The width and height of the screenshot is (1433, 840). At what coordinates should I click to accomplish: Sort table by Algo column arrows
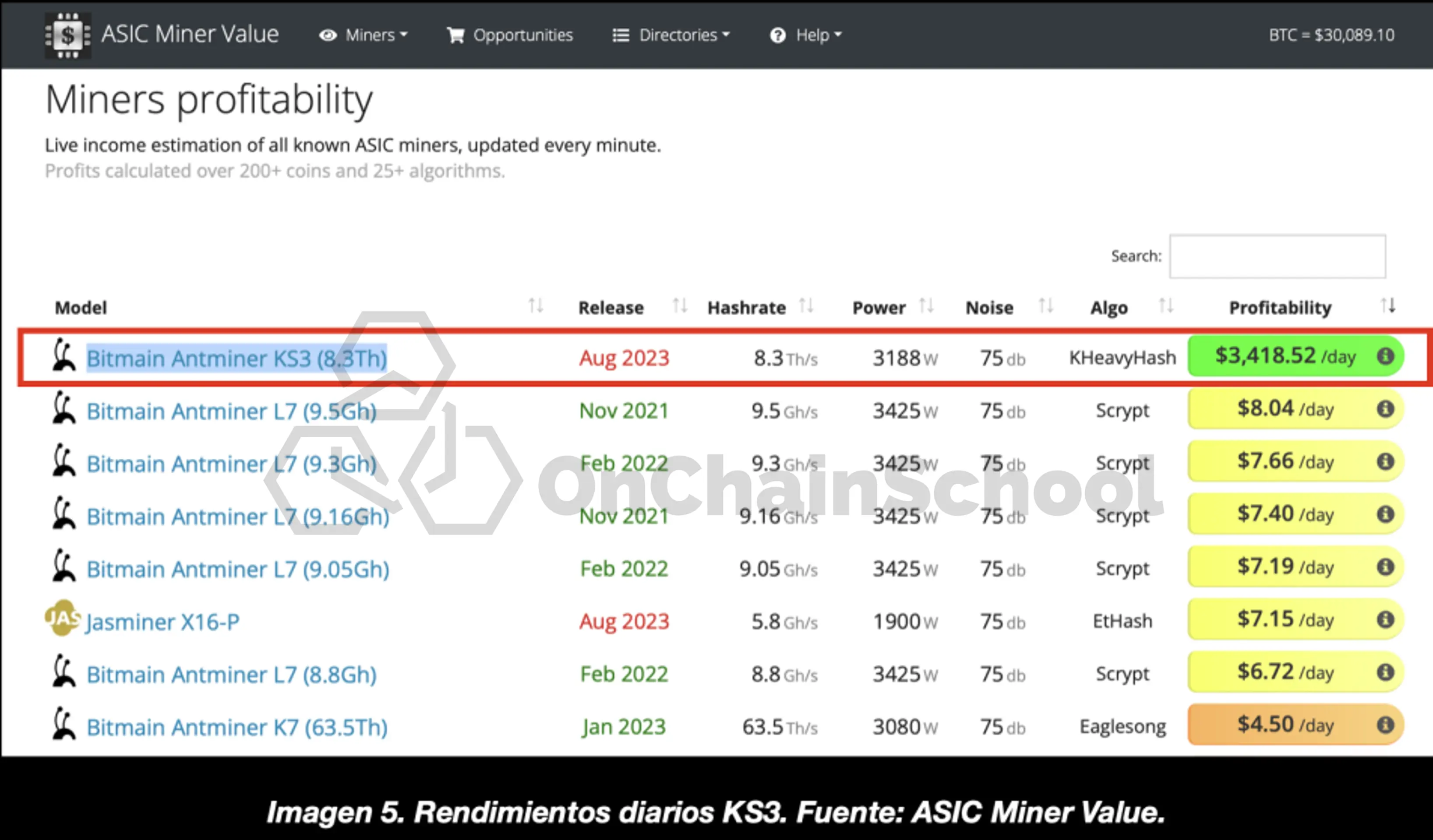[1166, 306]
